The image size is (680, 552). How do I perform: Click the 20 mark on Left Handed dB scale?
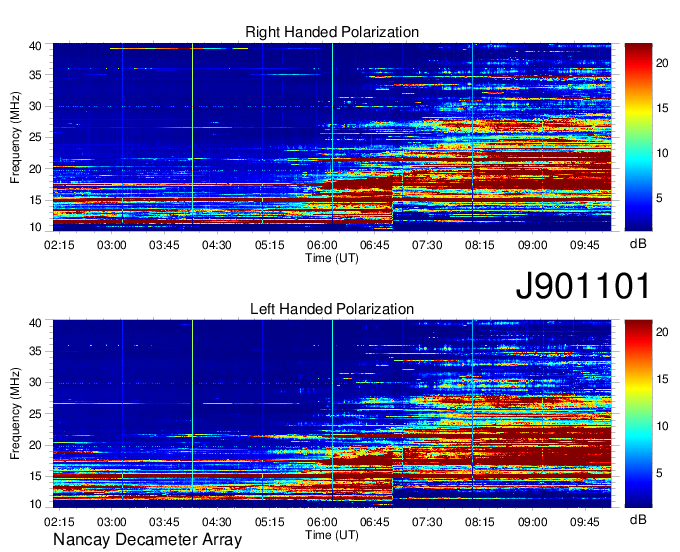[x=662, y=333]
